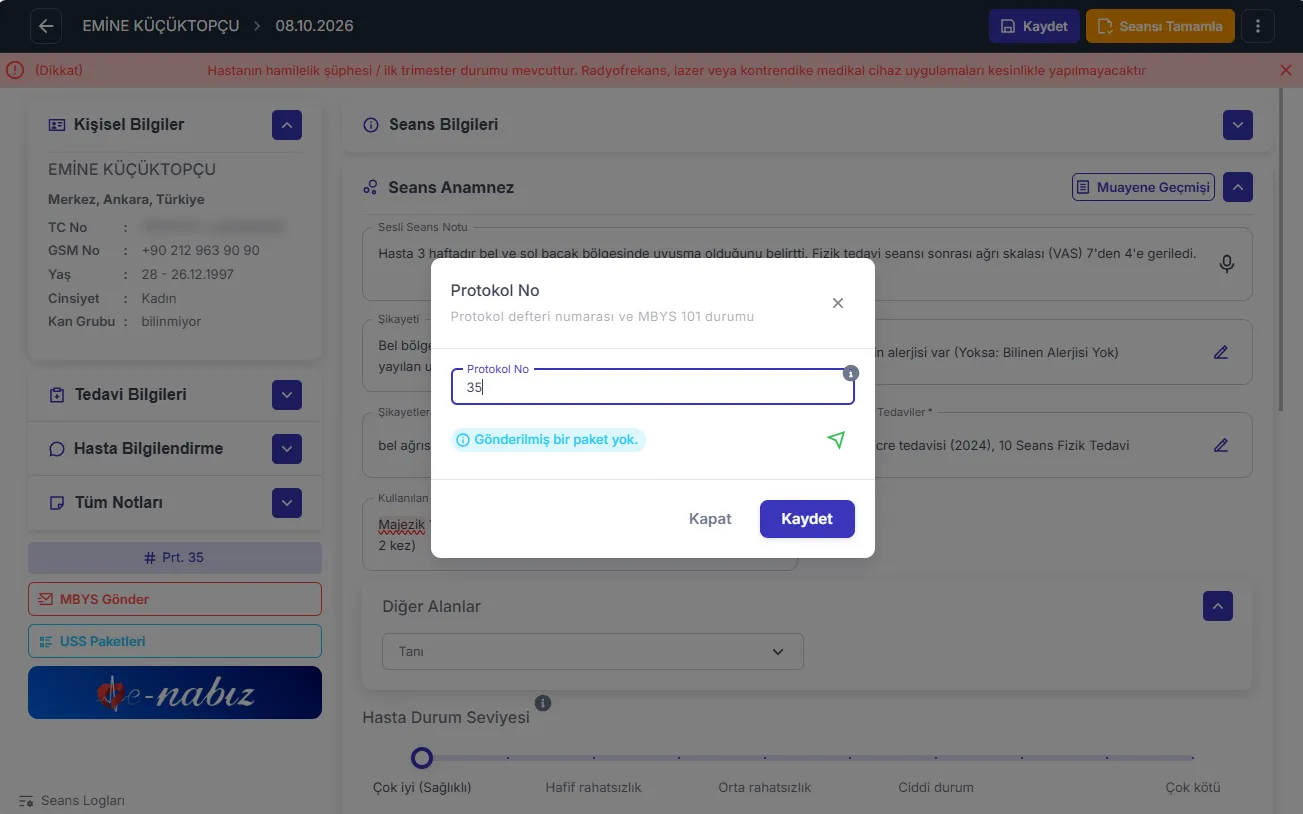Expand the Hasta Bilgilendirme section
Viewport: 1303px width, 814px height.
287,449
